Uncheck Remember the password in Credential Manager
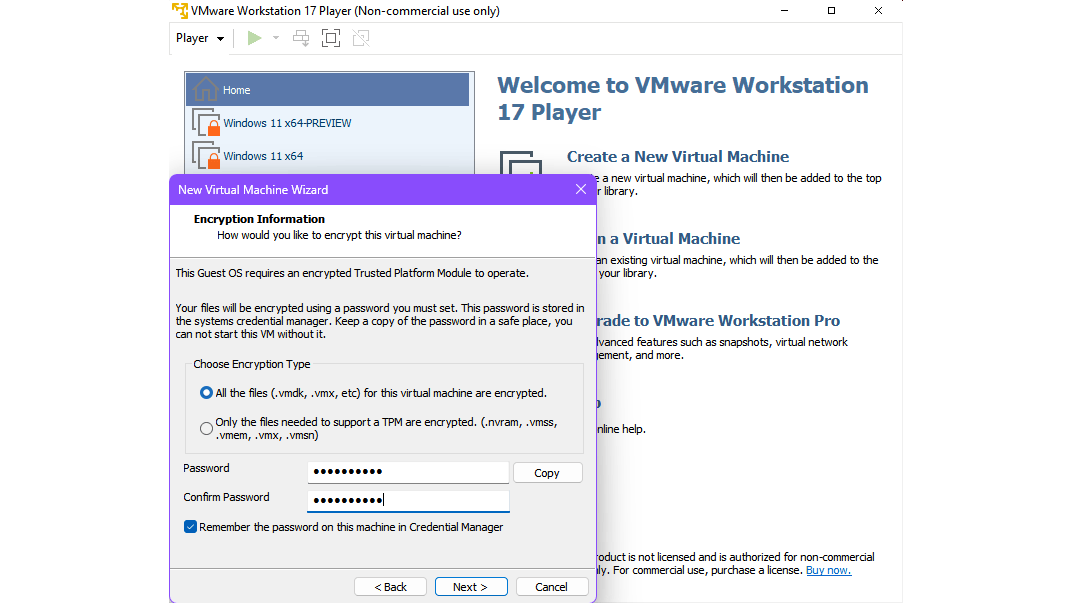This screenshot has width=1072, height=603. click(x=190, y=527)
